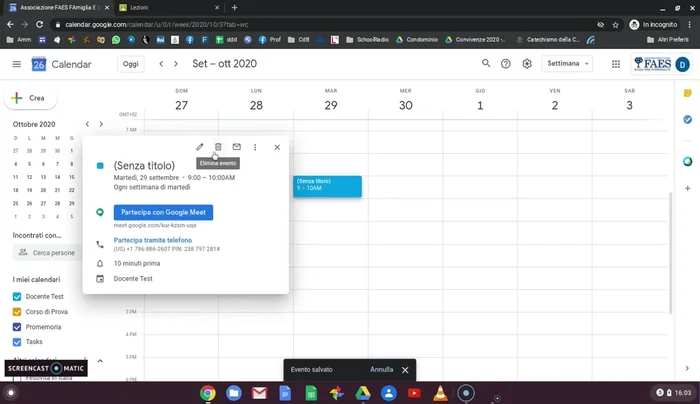
Task: Open YouTube from the shelf
Action: (x=414, y=393)
